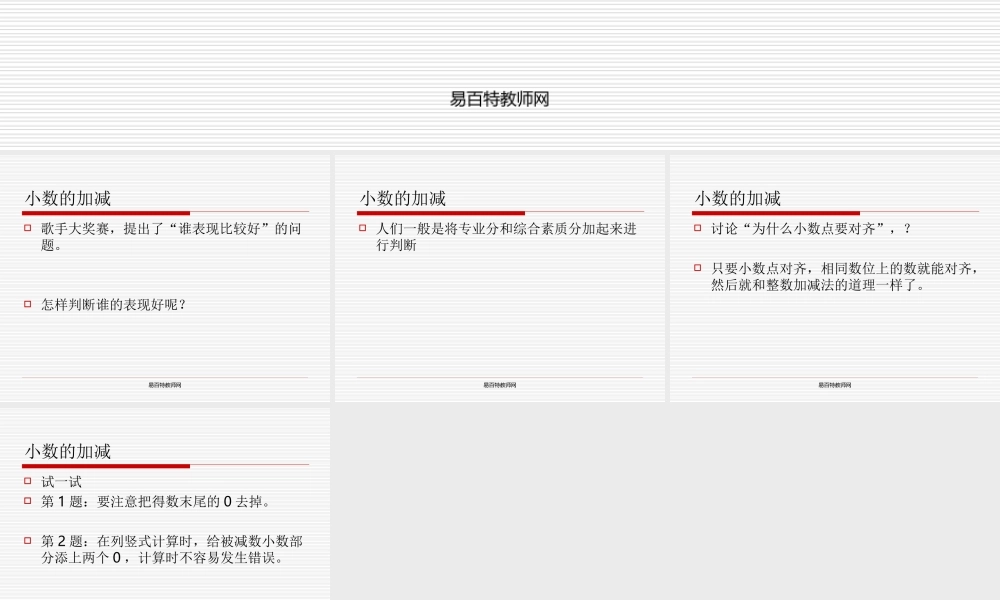Select the slide about 专业分和综合素质分
Screen dimensions: 1000x600
tap(500, 279)
